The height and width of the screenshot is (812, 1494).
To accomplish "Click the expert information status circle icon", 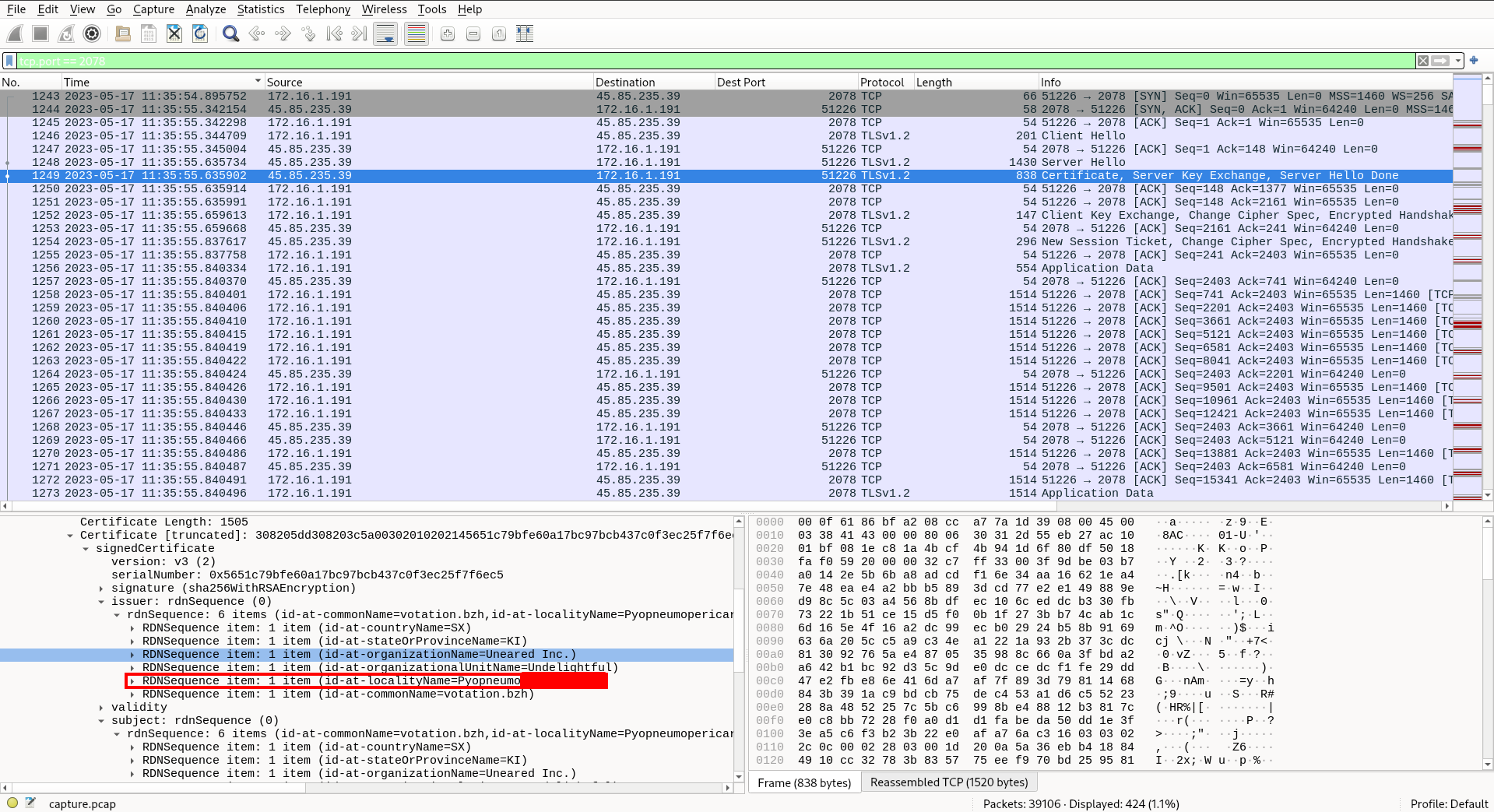I will point(12,803).
